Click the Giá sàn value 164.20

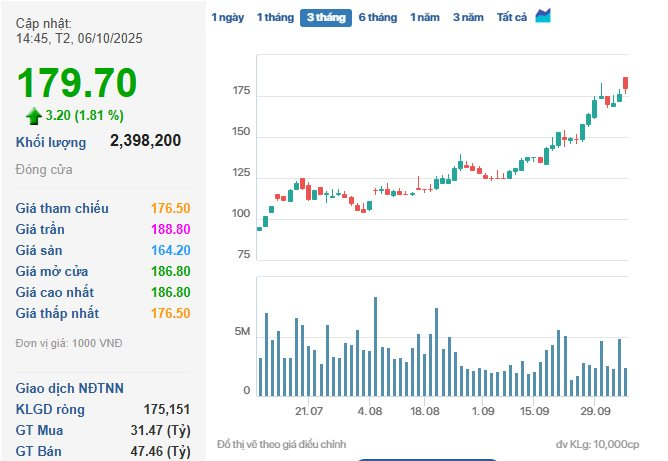[170, 250]
